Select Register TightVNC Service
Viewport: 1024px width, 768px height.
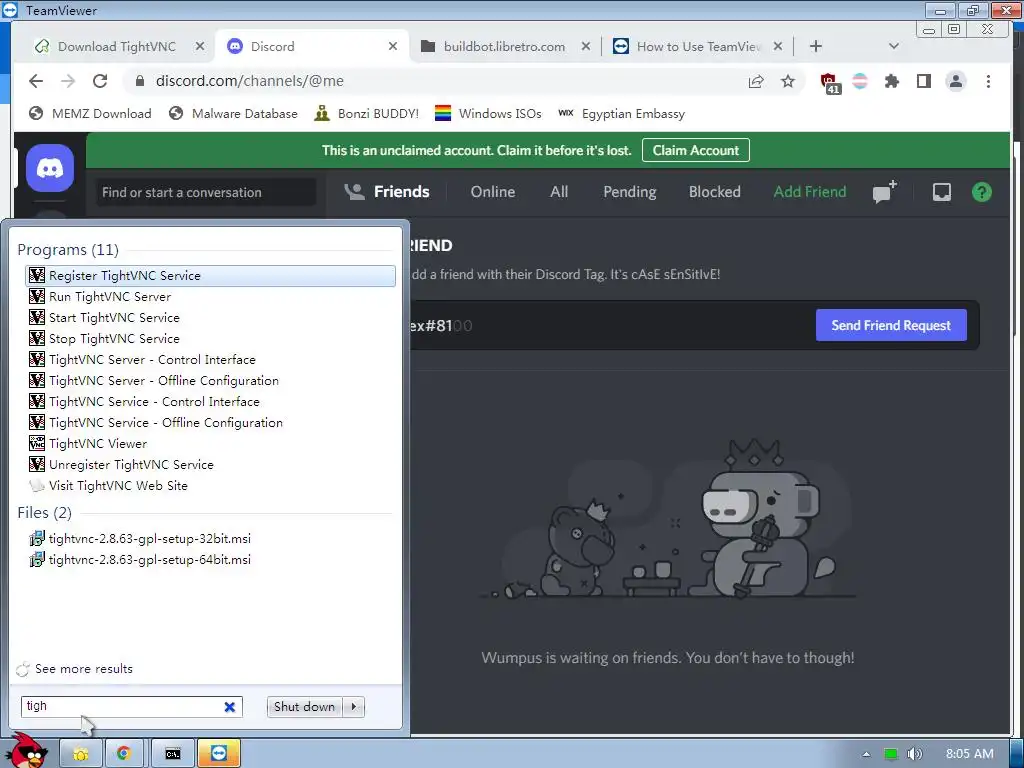coord(210,276)
